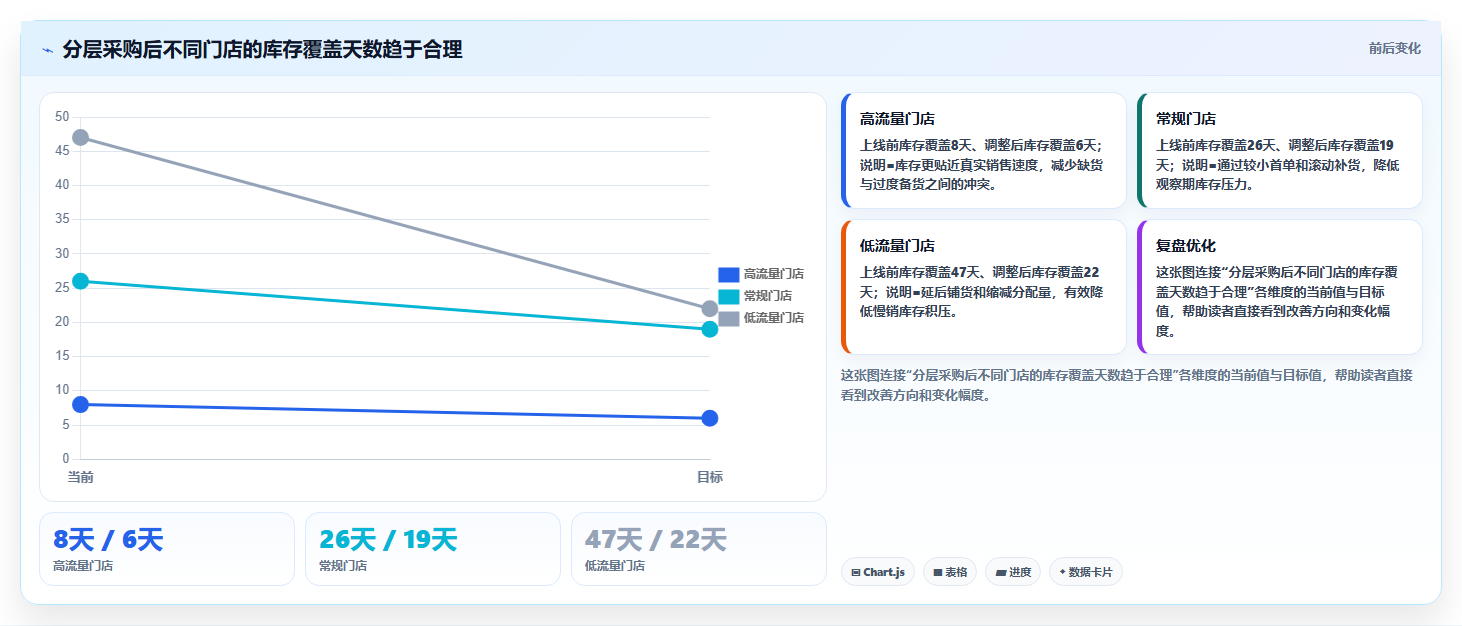Screen dimensions: 1462x626
Task: Click the 前后变化 label in the header
Action: [1394, 49]
